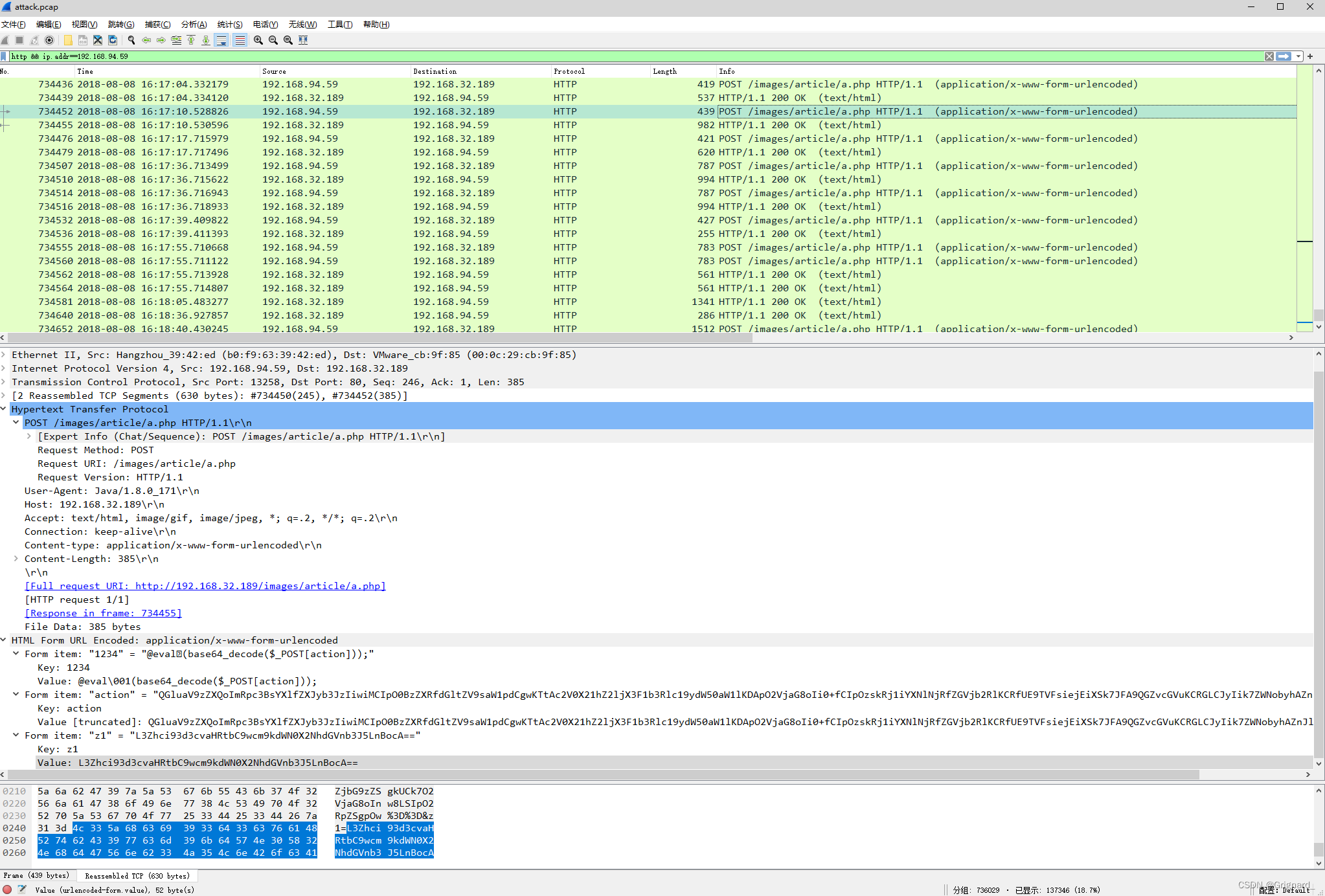The width and height of the screenshot is (1325, 896).
Task: Go forward to next packet
Action: click(161, 40)
